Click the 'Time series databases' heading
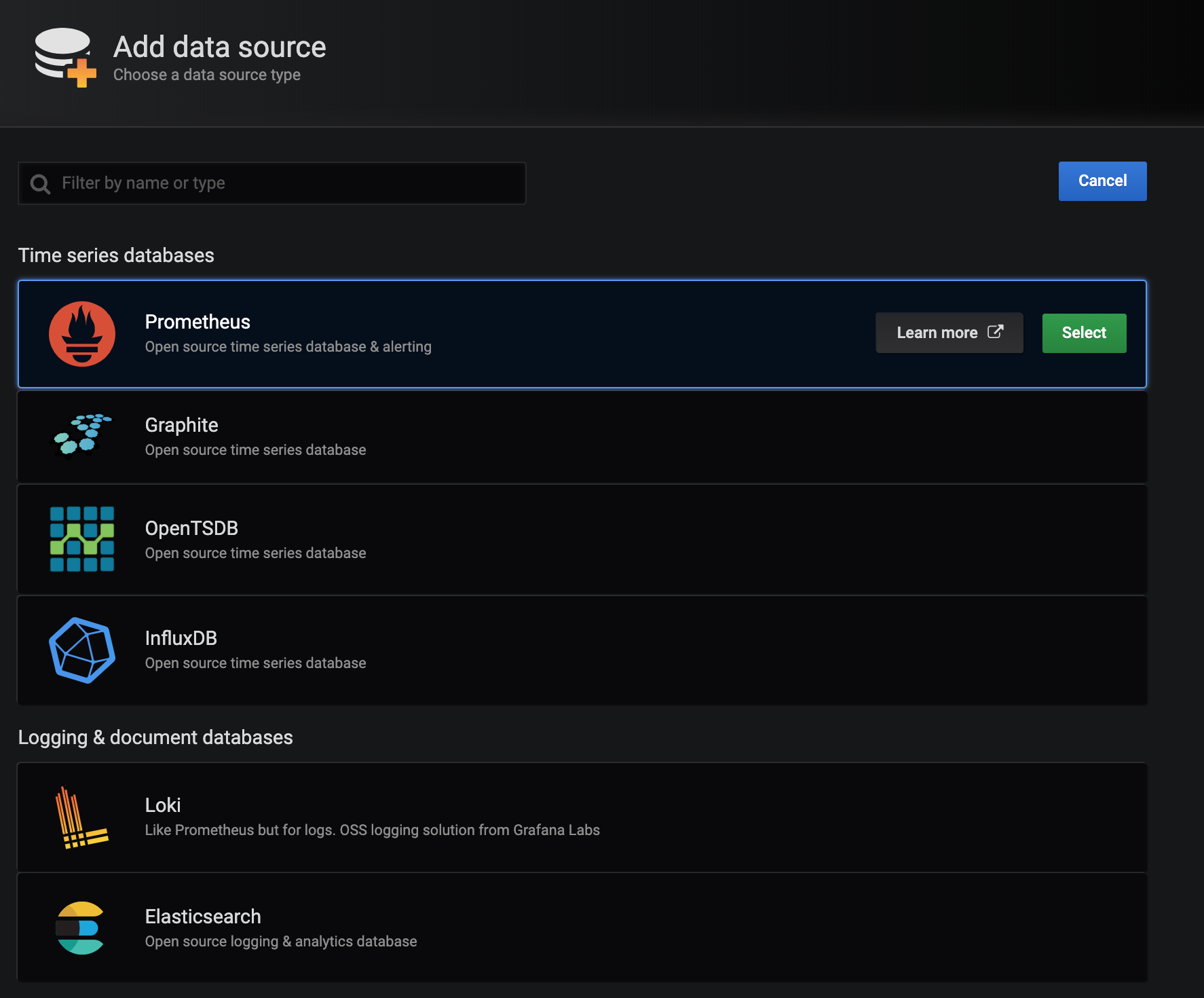The height and width of the screenshot is (998, 1204). tap(116, 255)
